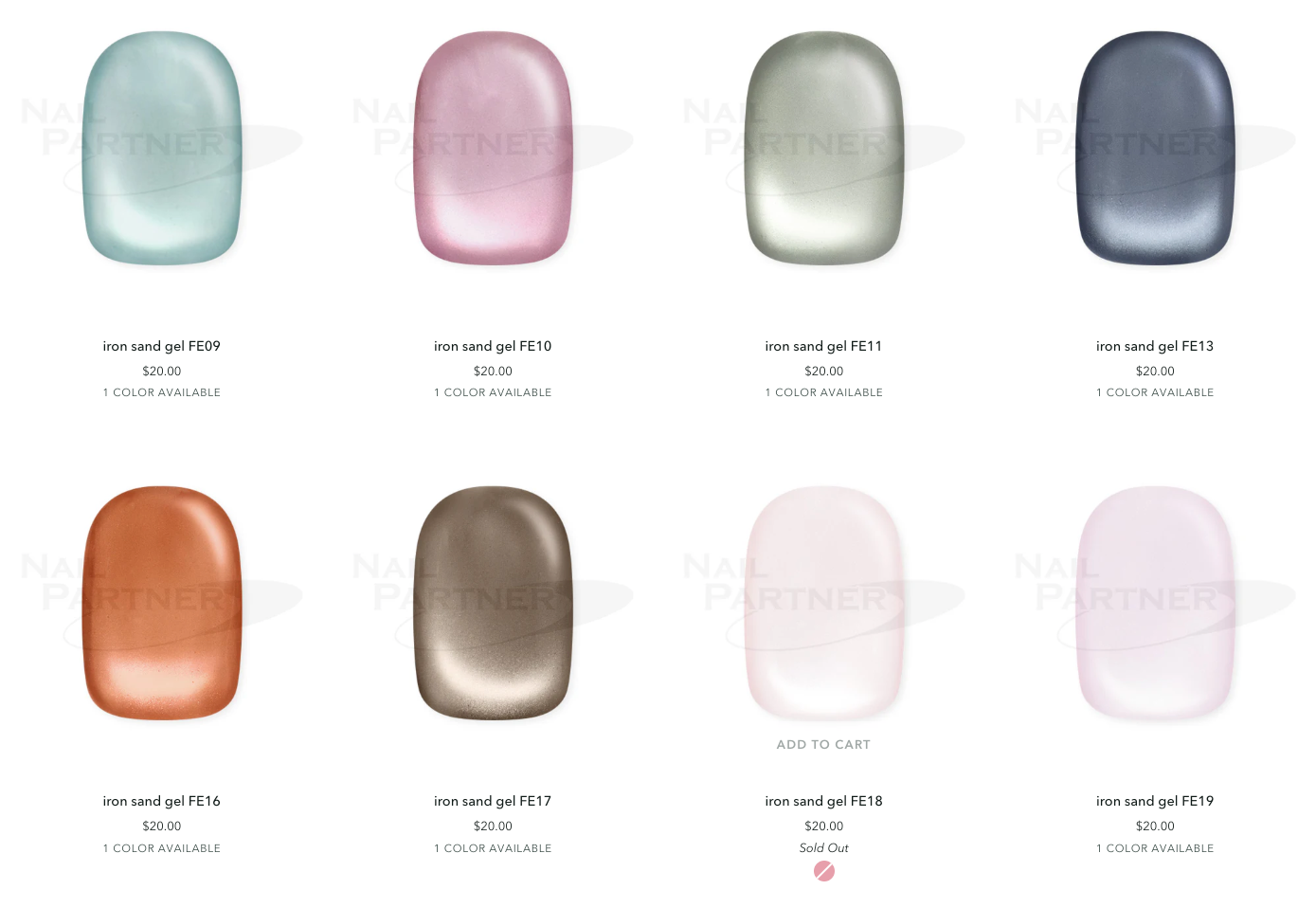
Task: Open the iron sand gel FE10 title link
Action: [x=493, y=346]
